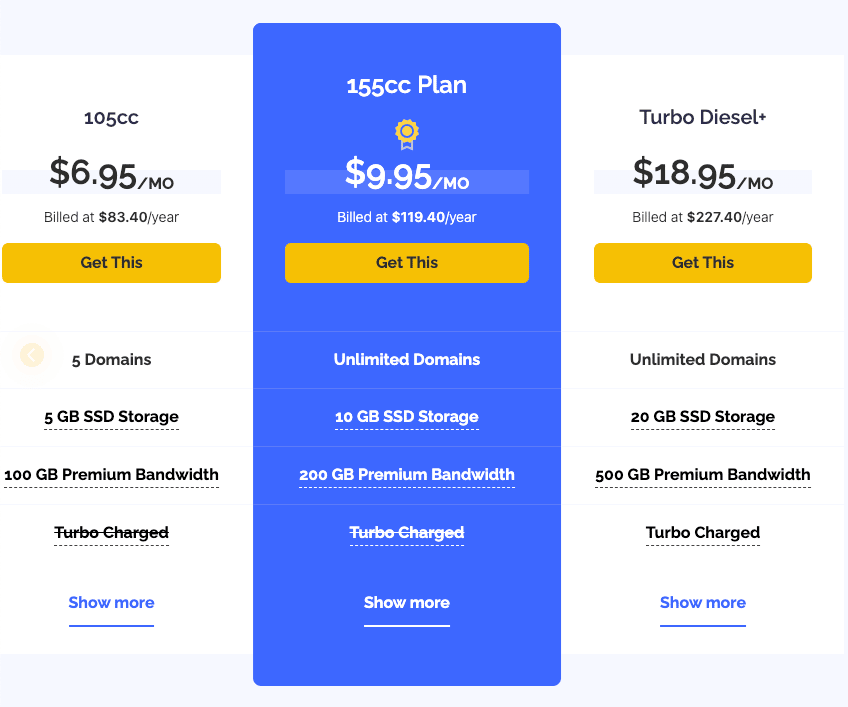Get the Turbo Diesel+ plan
Image resolution: width=848 pixels, height=707 pixels.
pos(703,263)
